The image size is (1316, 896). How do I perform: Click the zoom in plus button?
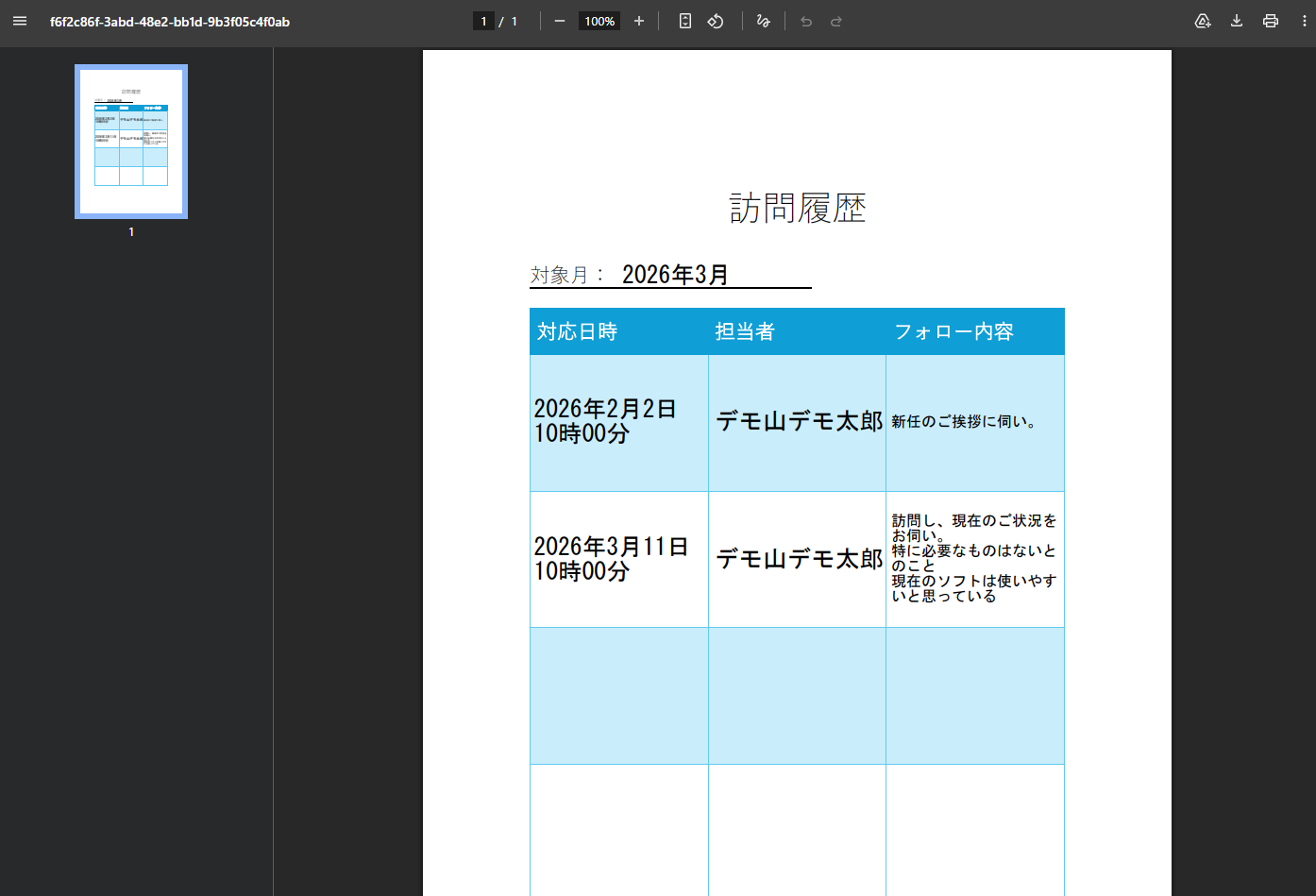(x=639, y=21)
